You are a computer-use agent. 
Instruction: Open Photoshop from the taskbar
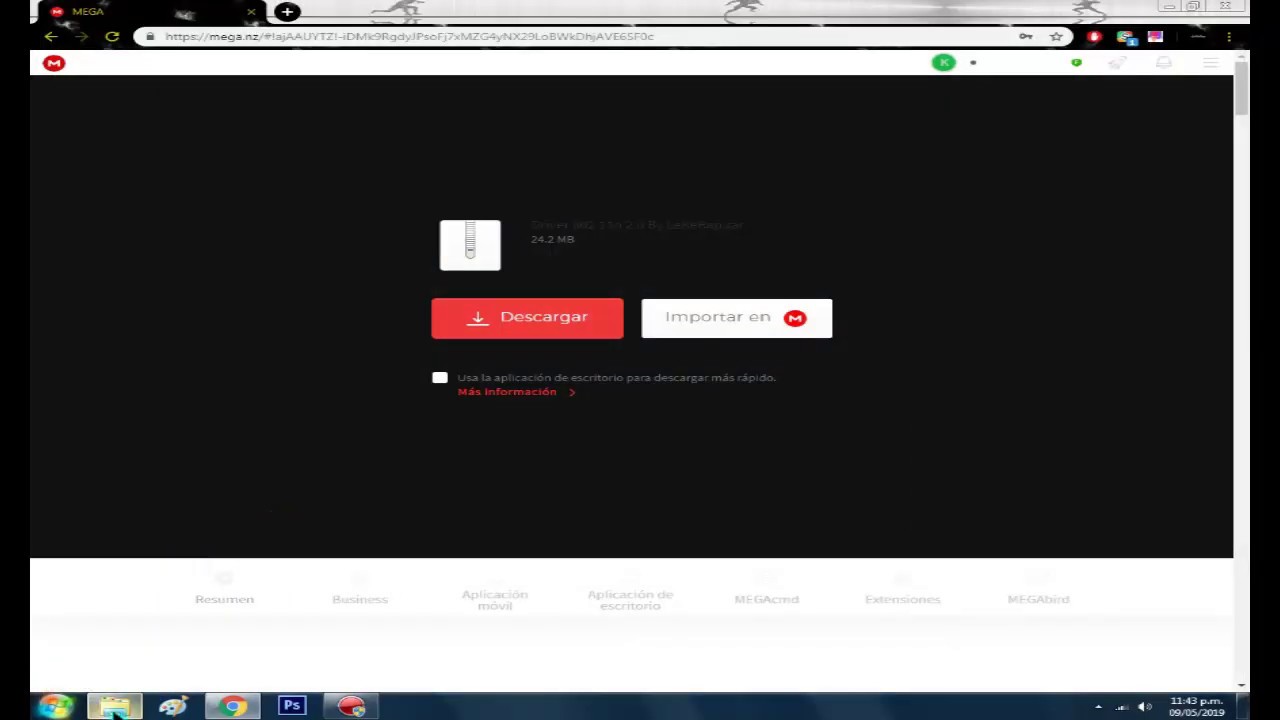(291, 706)
